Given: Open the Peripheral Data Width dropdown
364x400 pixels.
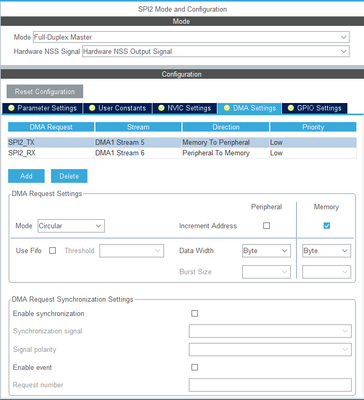Looking at the screenshot, I should point(266,251).
